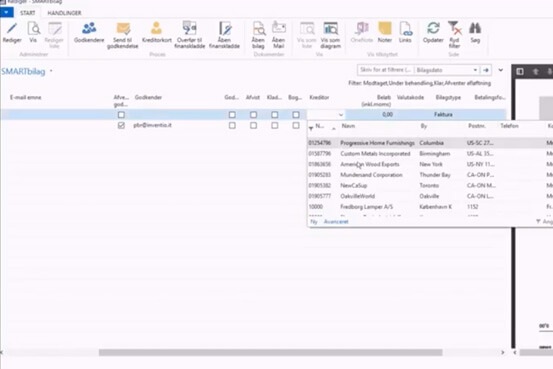Click Åben Mail icon
This screenshot has height=369, width=553.
click(279, 28)
